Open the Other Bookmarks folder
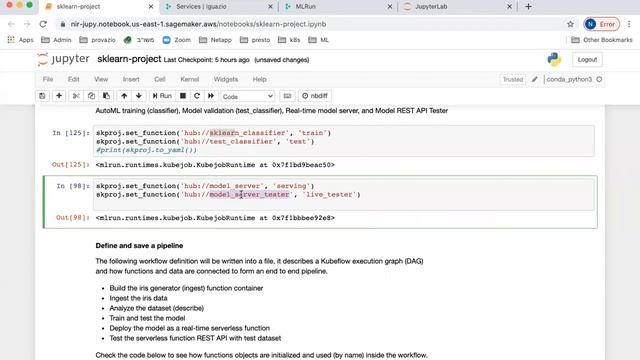 (x=602, y=40)
